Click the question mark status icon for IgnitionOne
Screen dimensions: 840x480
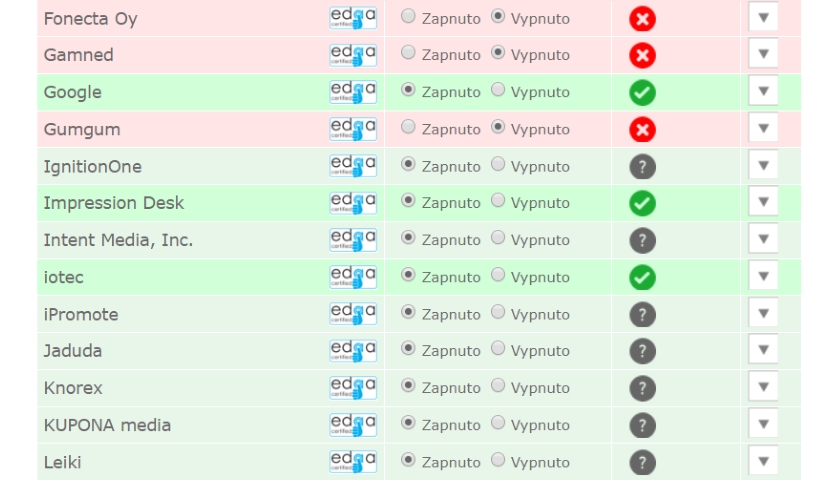(x=642, y=167)
